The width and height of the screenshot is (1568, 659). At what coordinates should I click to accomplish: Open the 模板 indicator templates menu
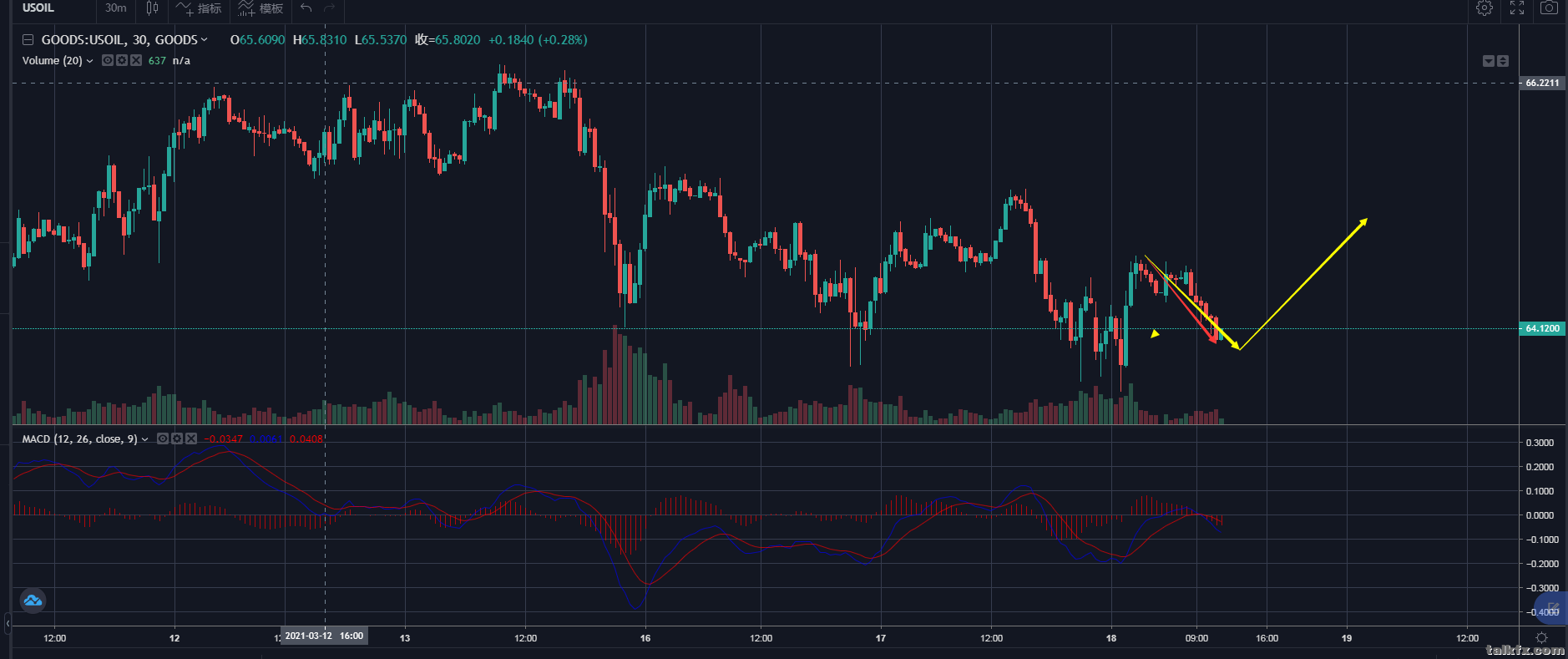coord(260,8)
